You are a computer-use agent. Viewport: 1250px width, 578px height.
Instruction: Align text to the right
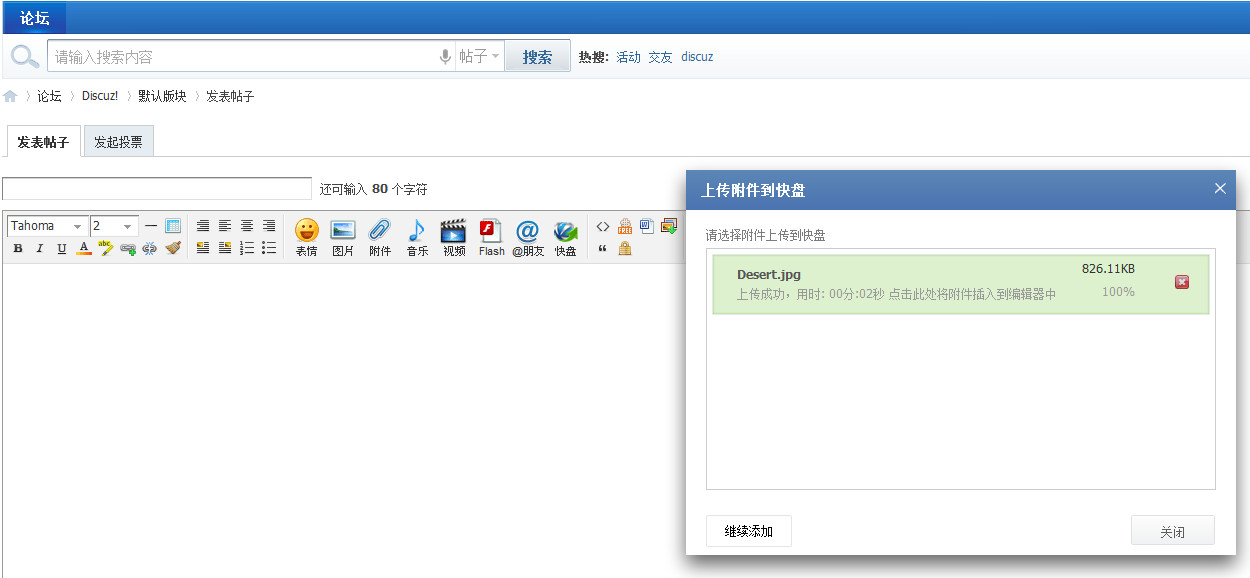269,226
